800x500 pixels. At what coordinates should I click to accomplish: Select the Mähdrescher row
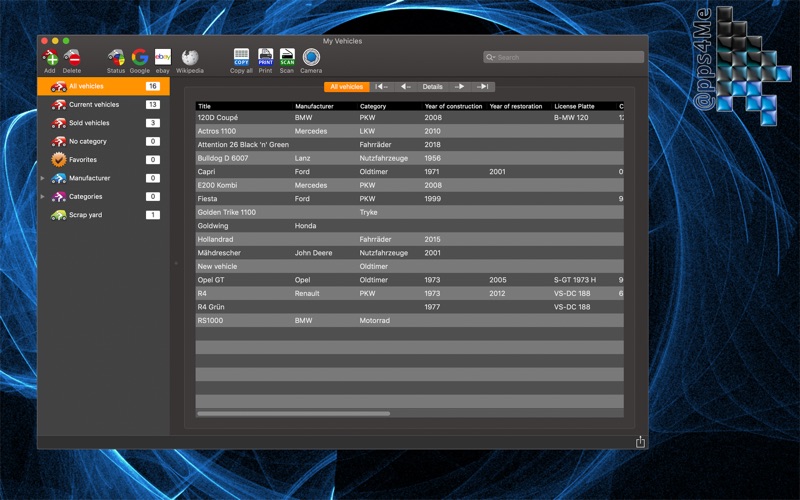pyautogui.click(x=410, y=253)
